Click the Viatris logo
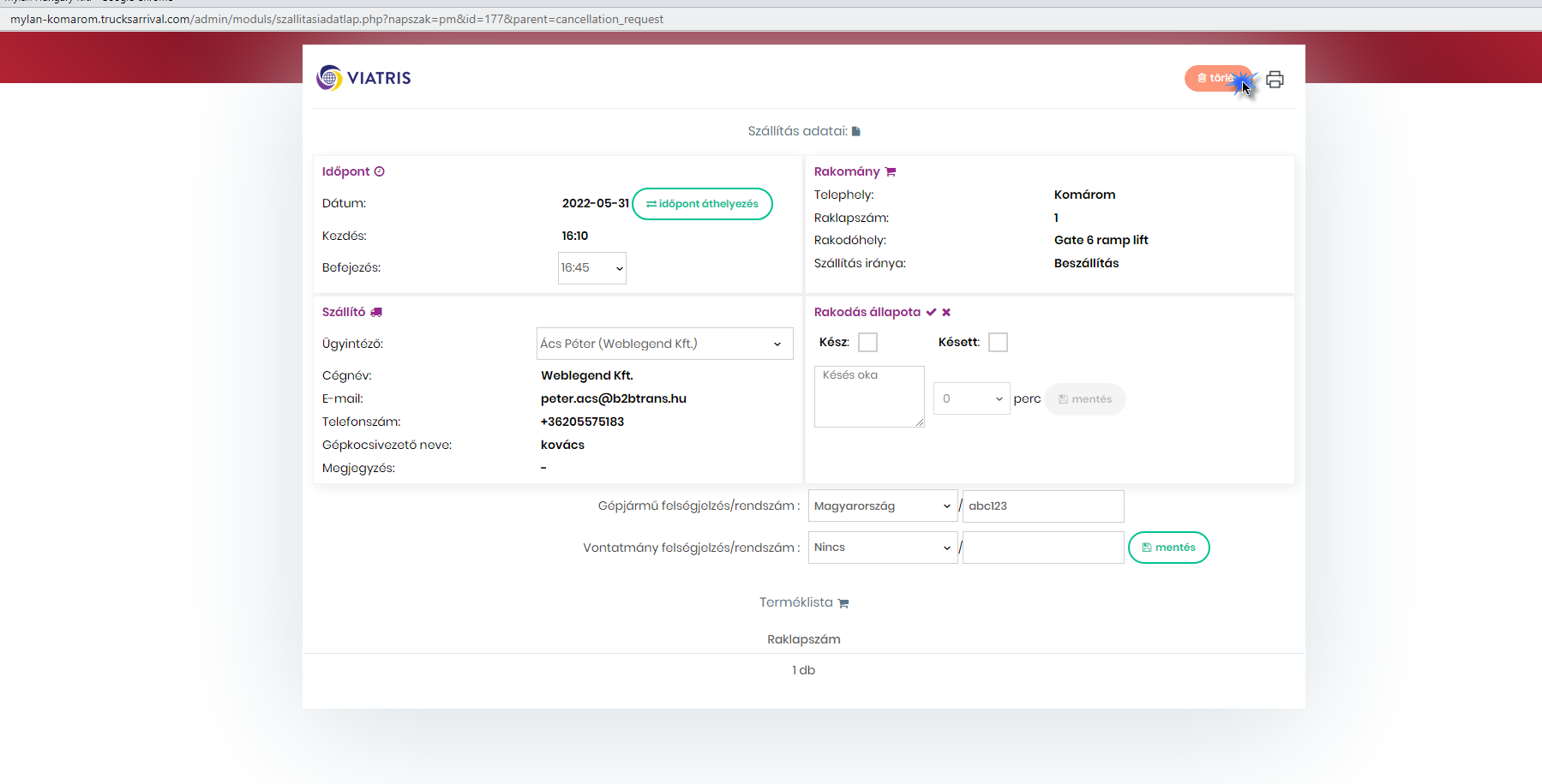The image size is (1542, 784). pyautogui.click(x=363, y=78)
